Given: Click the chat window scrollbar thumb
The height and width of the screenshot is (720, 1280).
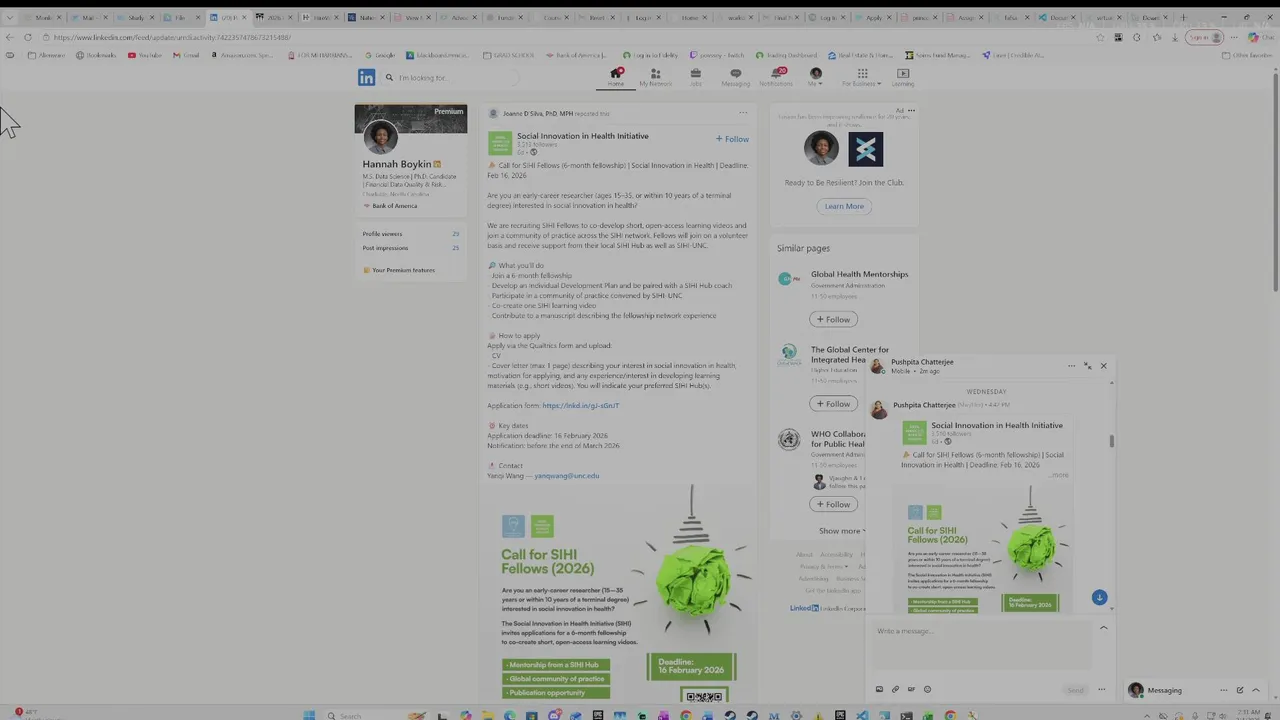Looking at the screenshot, I should [x=1111, y=441].
